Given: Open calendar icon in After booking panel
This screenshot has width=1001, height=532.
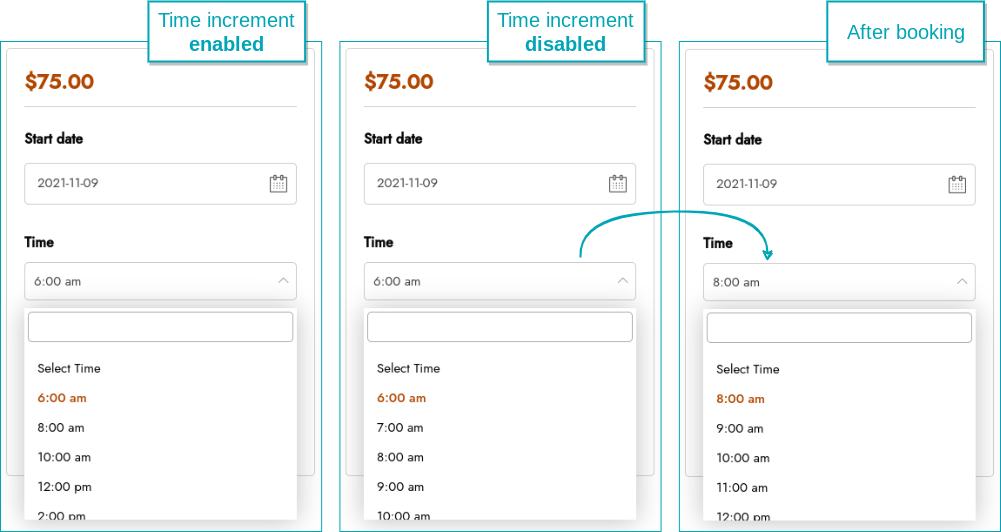Looking at the screenshot, I should click(957, 185).
